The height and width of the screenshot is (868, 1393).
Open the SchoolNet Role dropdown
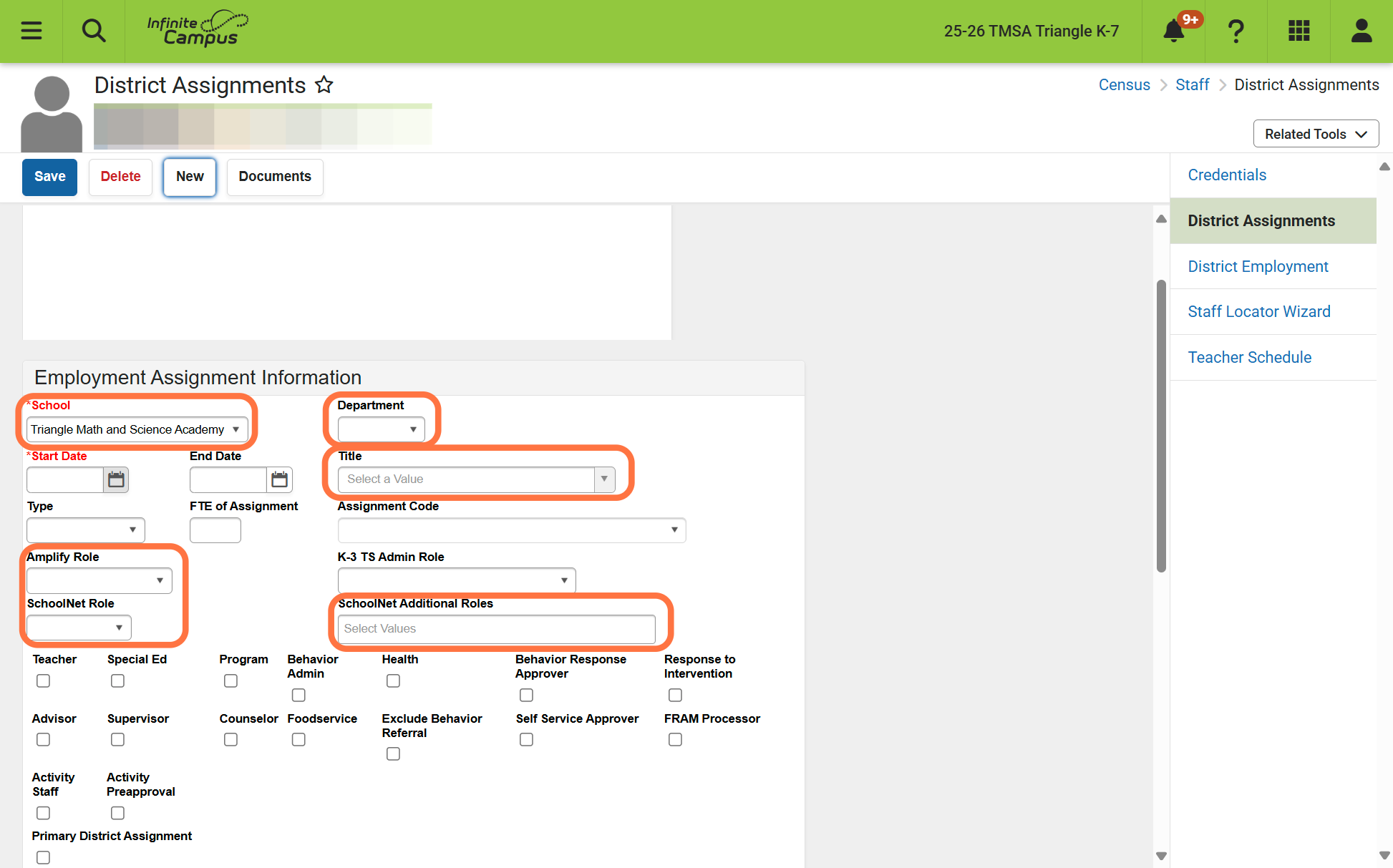79,628
